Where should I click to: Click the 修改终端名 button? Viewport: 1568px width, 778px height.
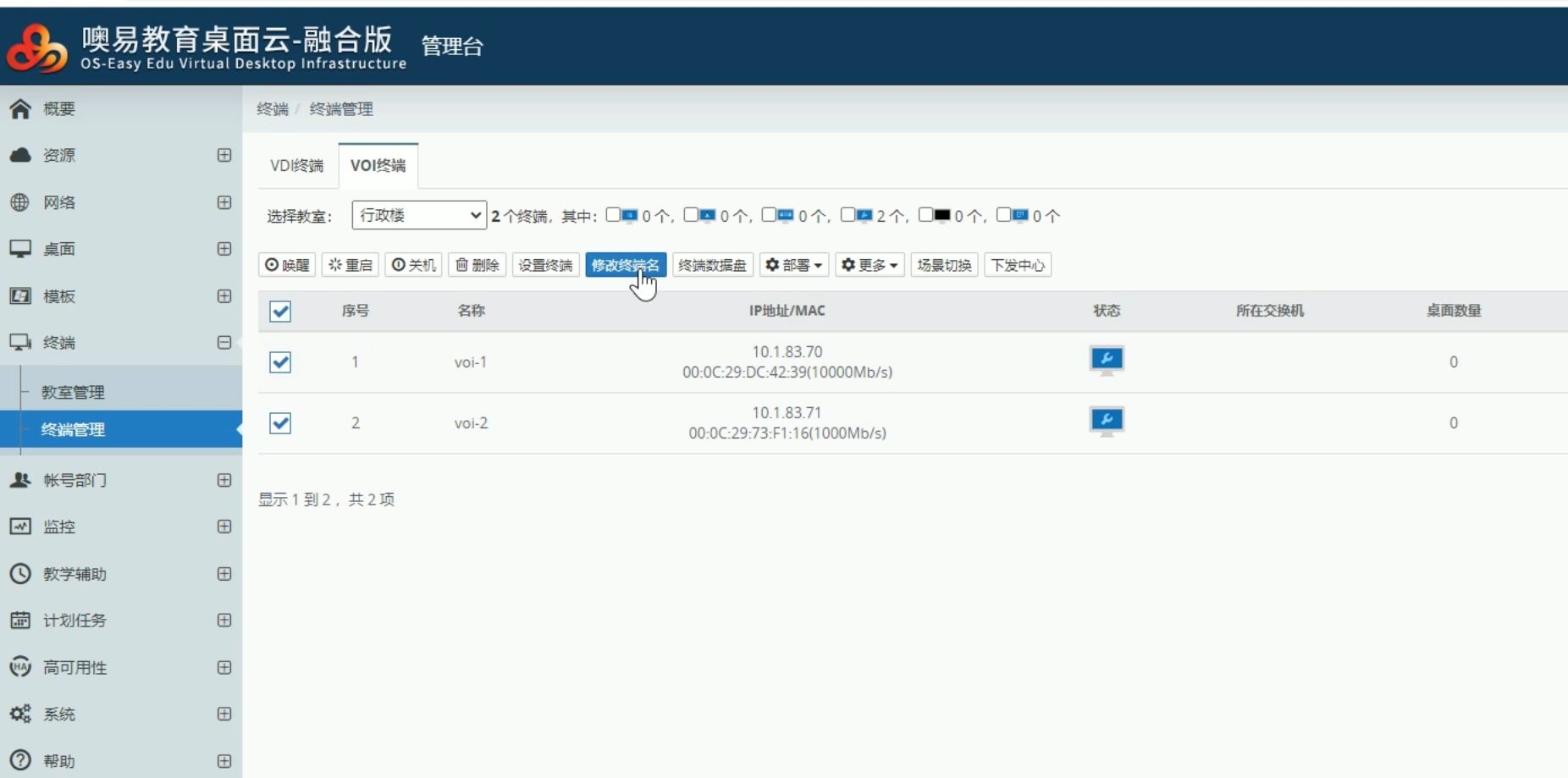coord(625,265)
